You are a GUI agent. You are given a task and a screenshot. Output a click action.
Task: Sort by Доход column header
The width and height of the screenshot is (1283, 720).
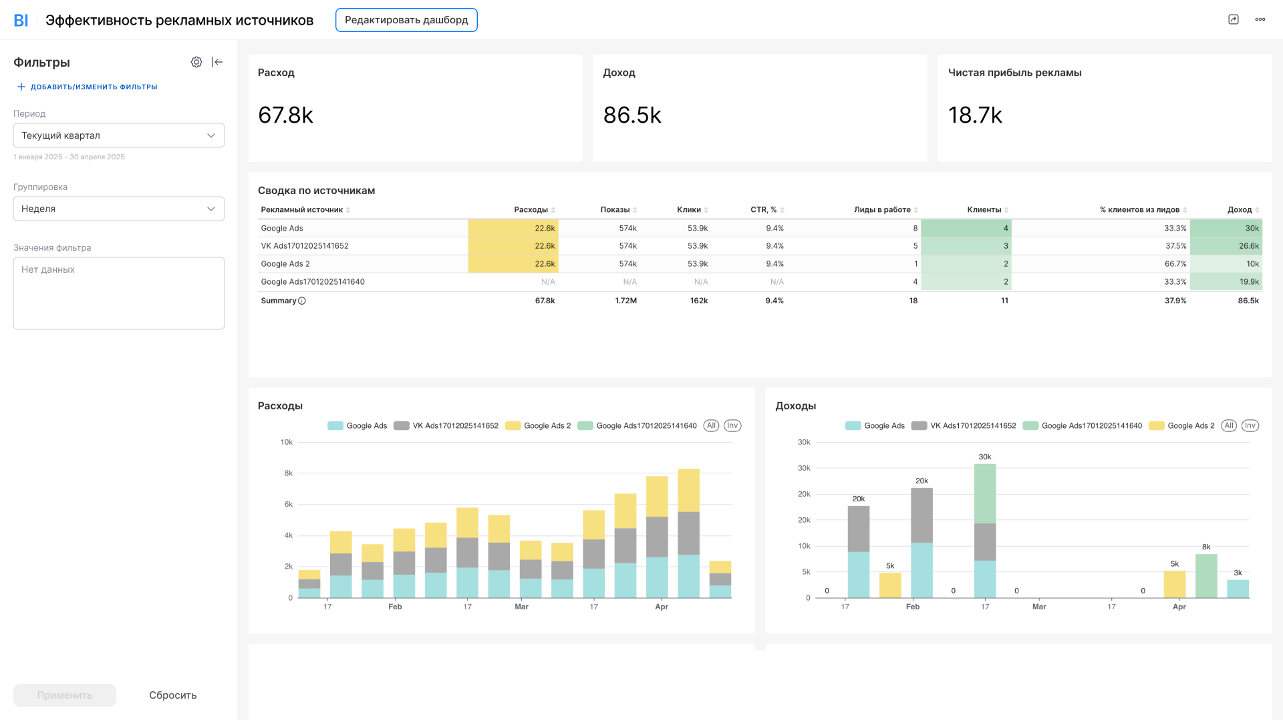coord(1243,210)
